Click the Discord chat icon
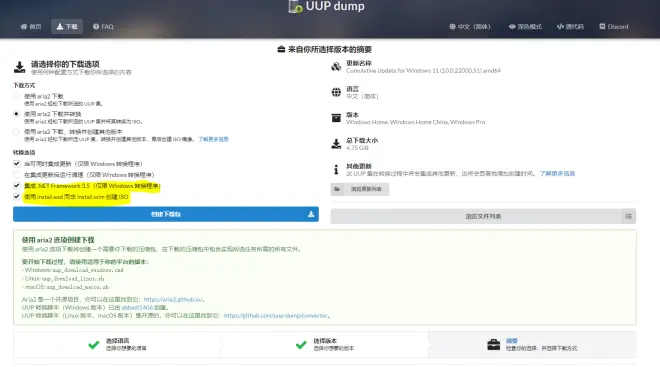 602,27
